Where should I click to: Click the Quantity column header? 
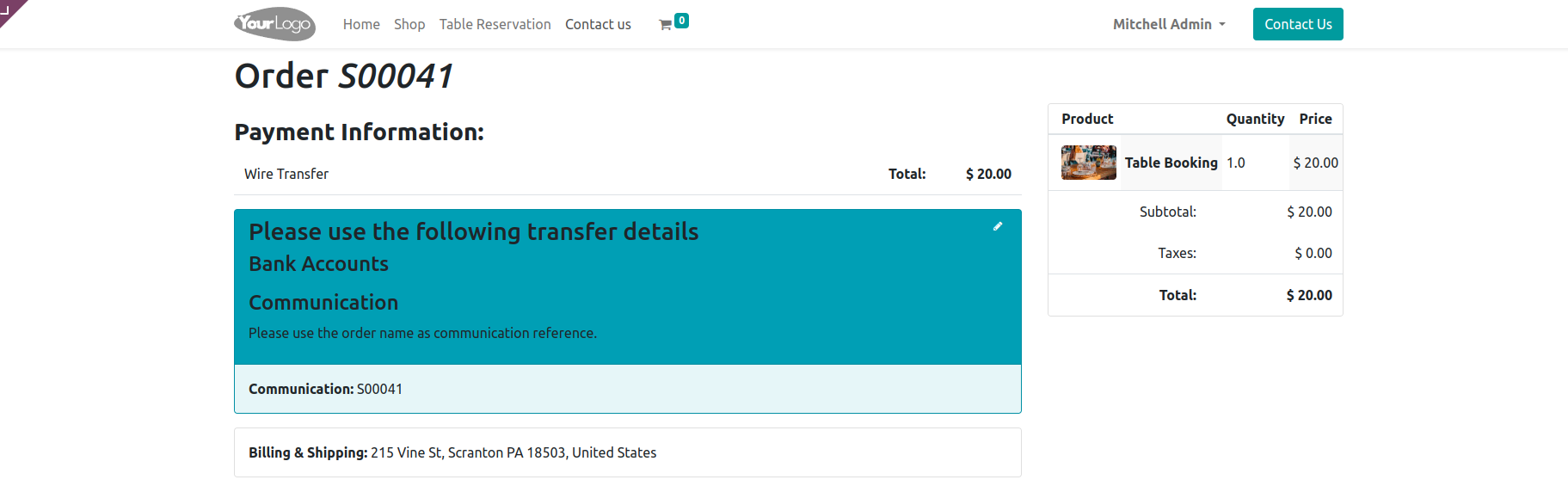tap(1255, 119)
